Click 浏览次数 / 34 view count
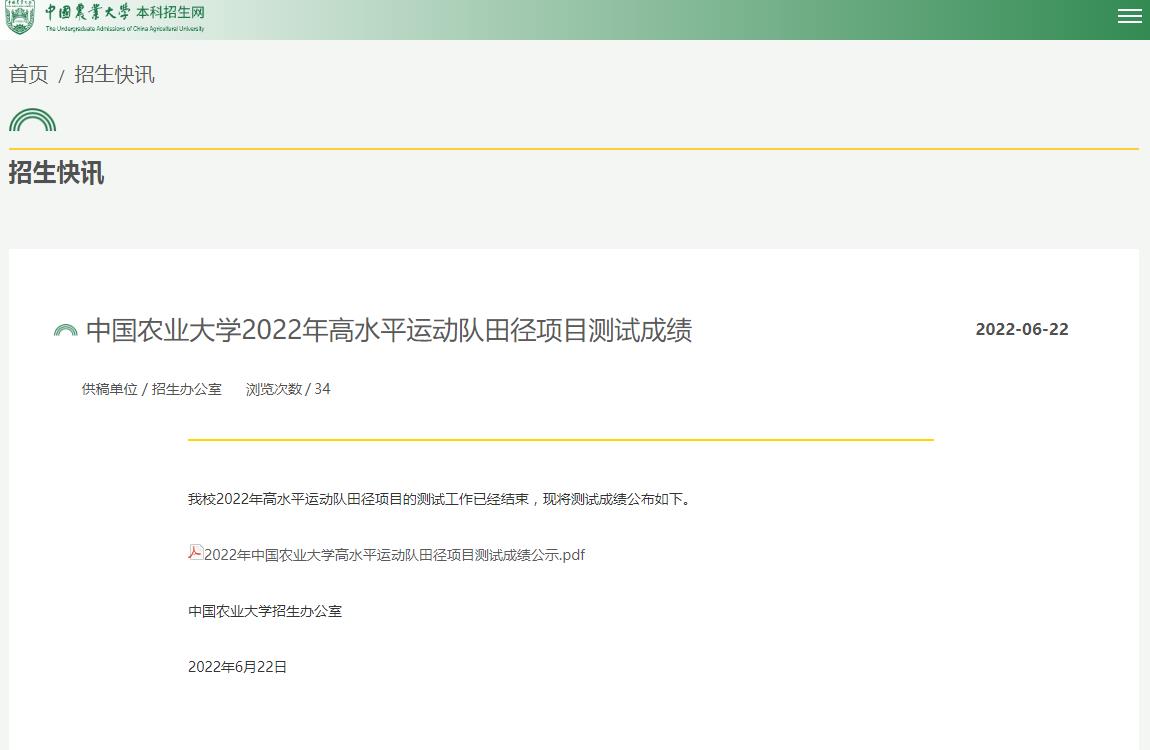Viewport: 1150px width, 750px height. (288, 389)
